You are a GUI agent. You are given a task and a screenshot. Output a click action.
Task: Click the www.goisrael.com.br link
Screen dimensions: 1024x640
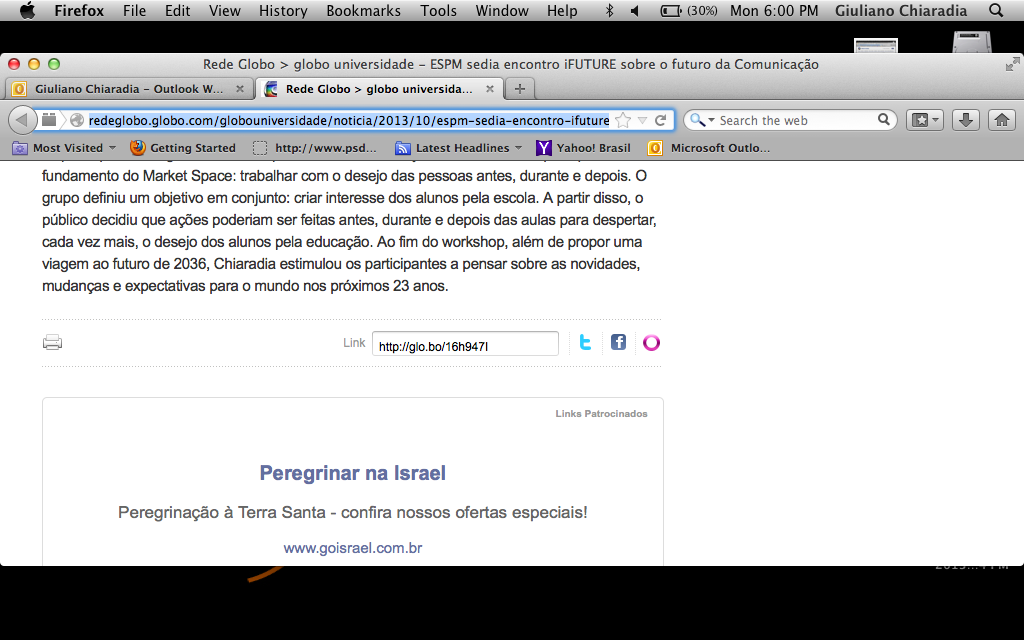352,548
